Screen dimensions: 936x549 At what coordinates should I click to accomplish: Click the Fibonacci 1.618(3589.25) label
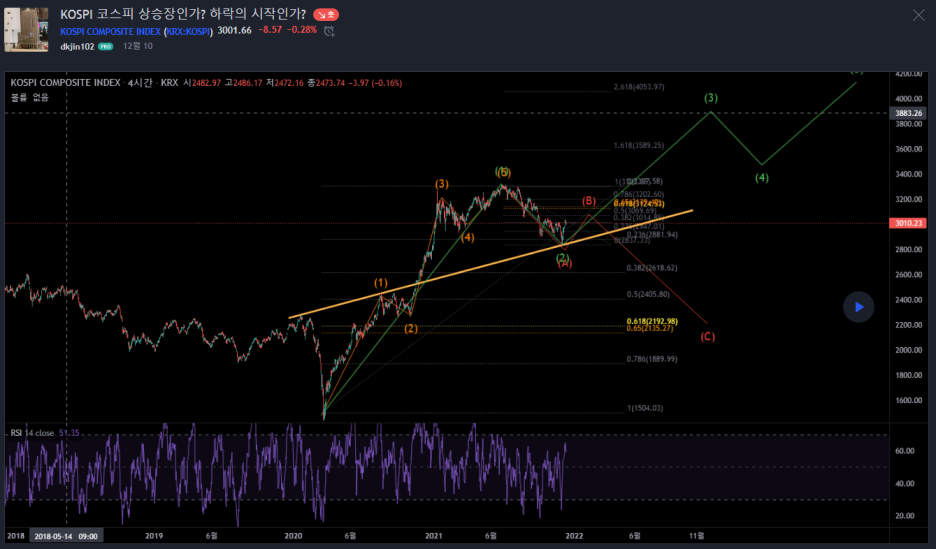pos(639,146)
